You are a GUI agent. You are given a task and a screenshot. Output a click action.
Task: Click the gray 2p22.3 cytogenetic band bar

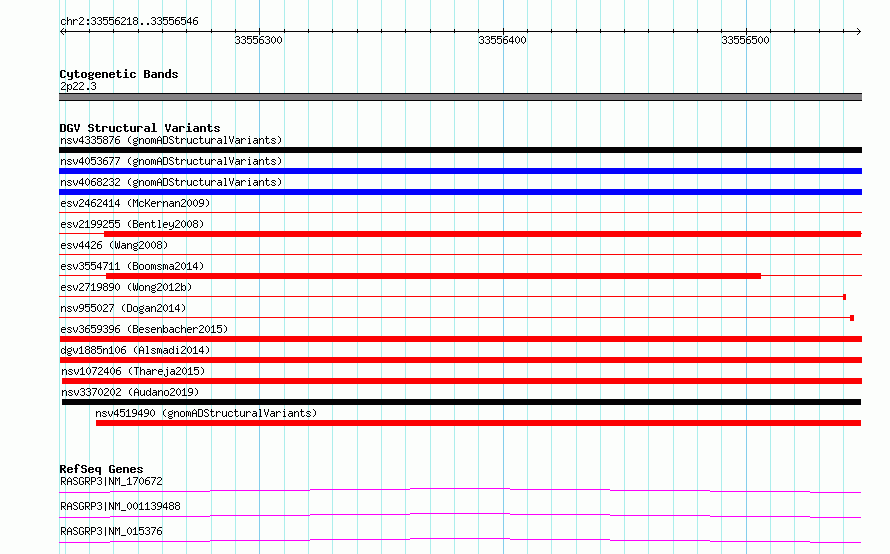point(460,97)
